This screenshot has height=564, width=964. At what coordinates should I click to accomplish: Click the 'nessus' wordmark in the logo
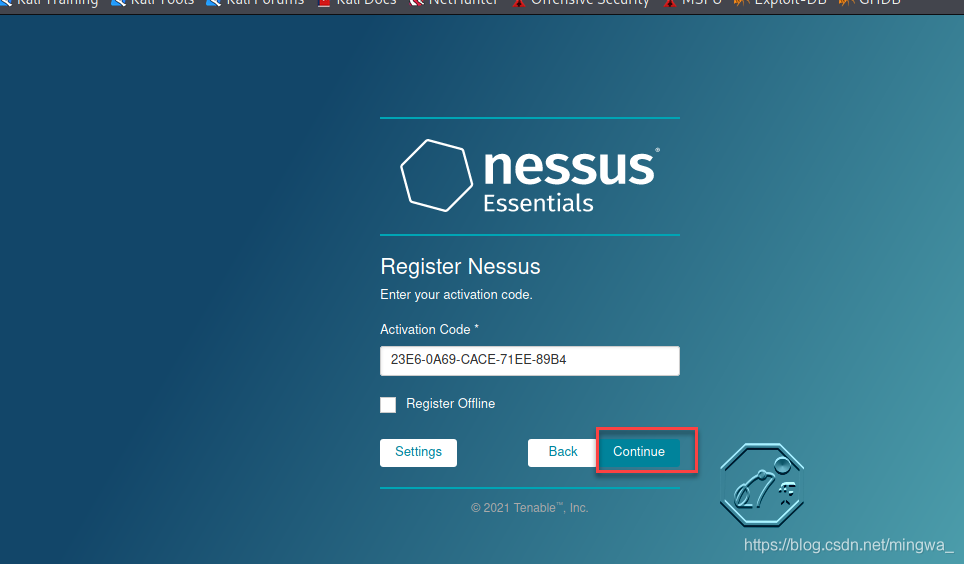click(569, 167)
